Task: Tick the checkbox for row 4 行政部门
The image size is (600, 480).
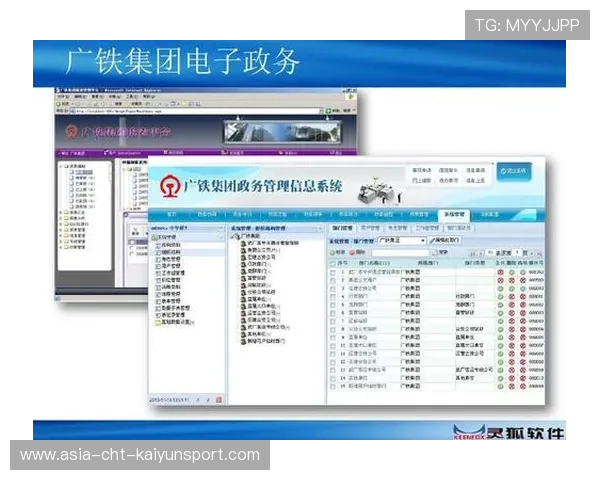Action: pos(333,297)
